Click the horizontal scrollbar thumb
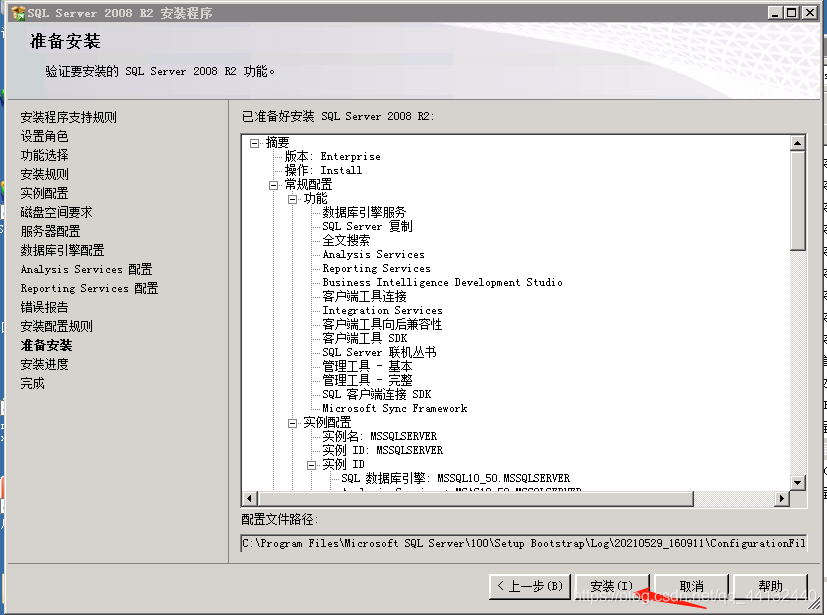The height and width of the screenshot is (615, 827). pyautogui.click(x=476, y=498)
